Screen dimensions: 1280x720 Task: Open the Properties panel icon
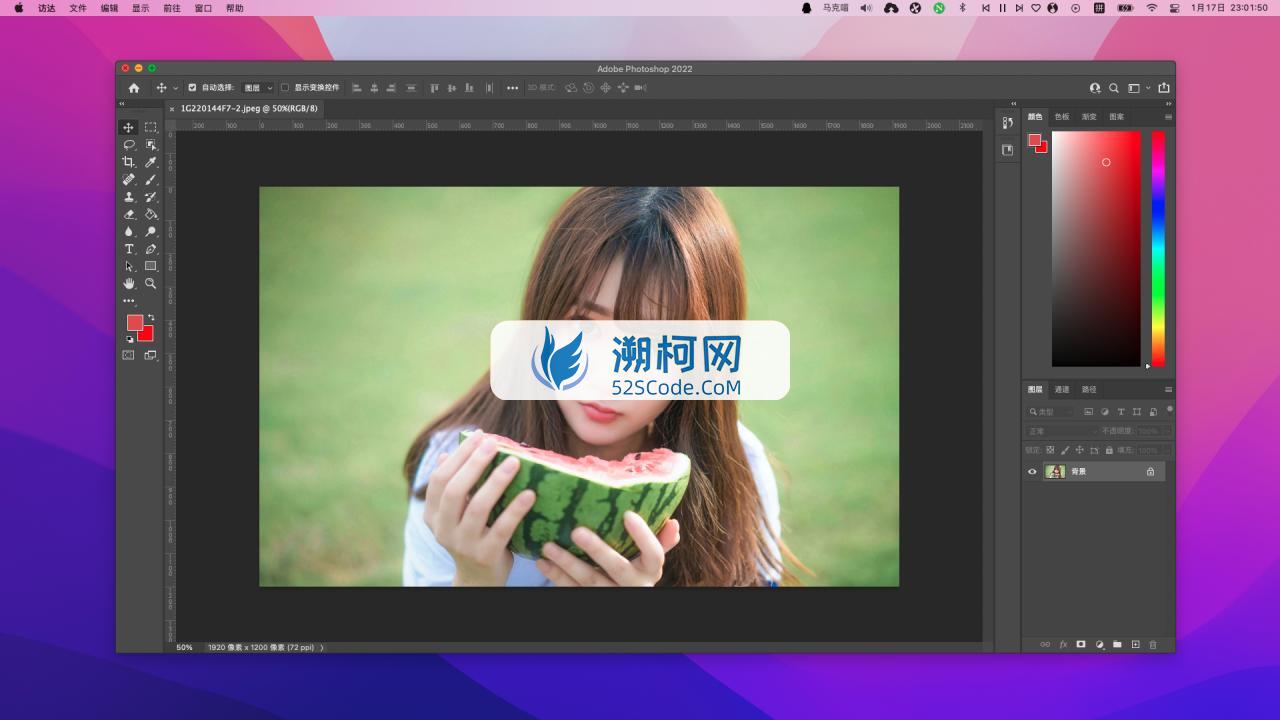pyautogui.click(x=1007, y=150)
